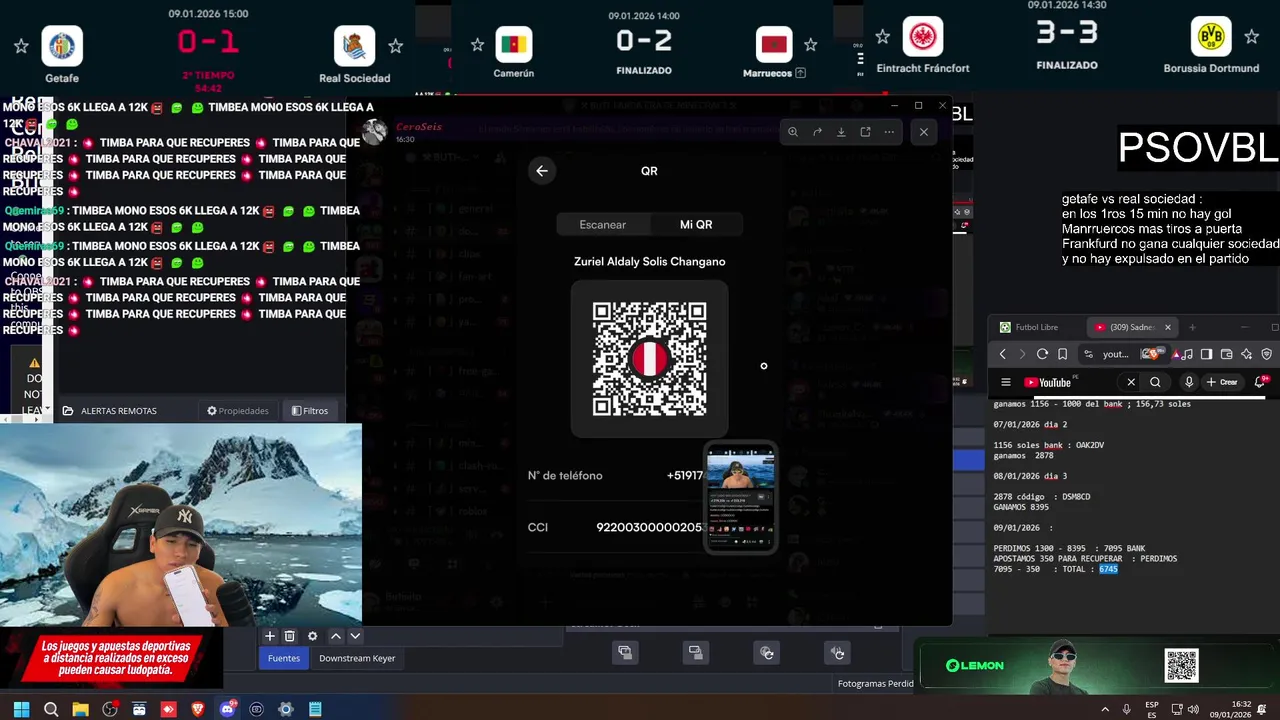The height and width of the screenshot is (720, 1280).
Task: Click the YouTube Crear button
Action: [1222, 382]
